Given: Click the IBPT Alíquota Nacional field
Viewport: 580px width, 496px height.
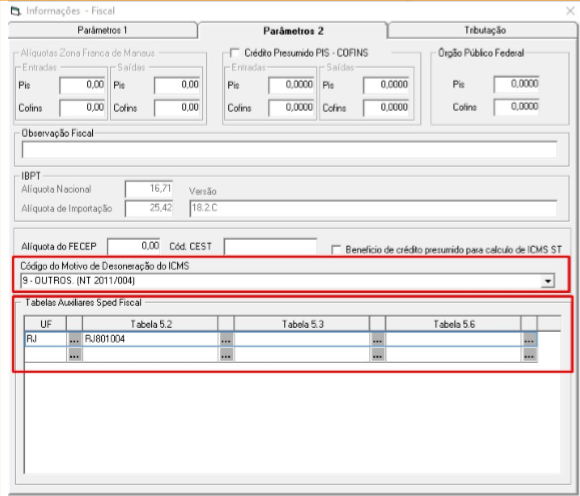Looking at the screenshot, I should (149, 189).
